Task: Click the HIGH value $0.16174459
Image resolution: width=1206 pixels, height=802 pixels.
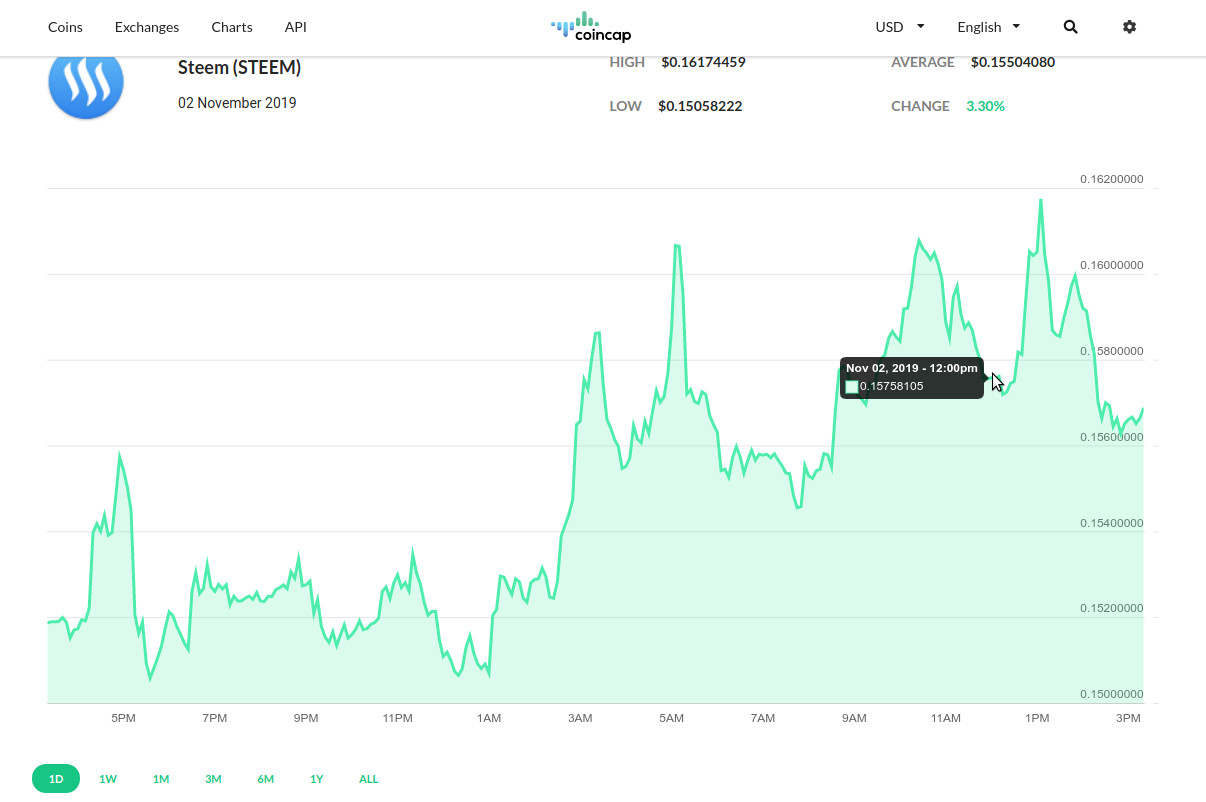Action: click(703, 62)
